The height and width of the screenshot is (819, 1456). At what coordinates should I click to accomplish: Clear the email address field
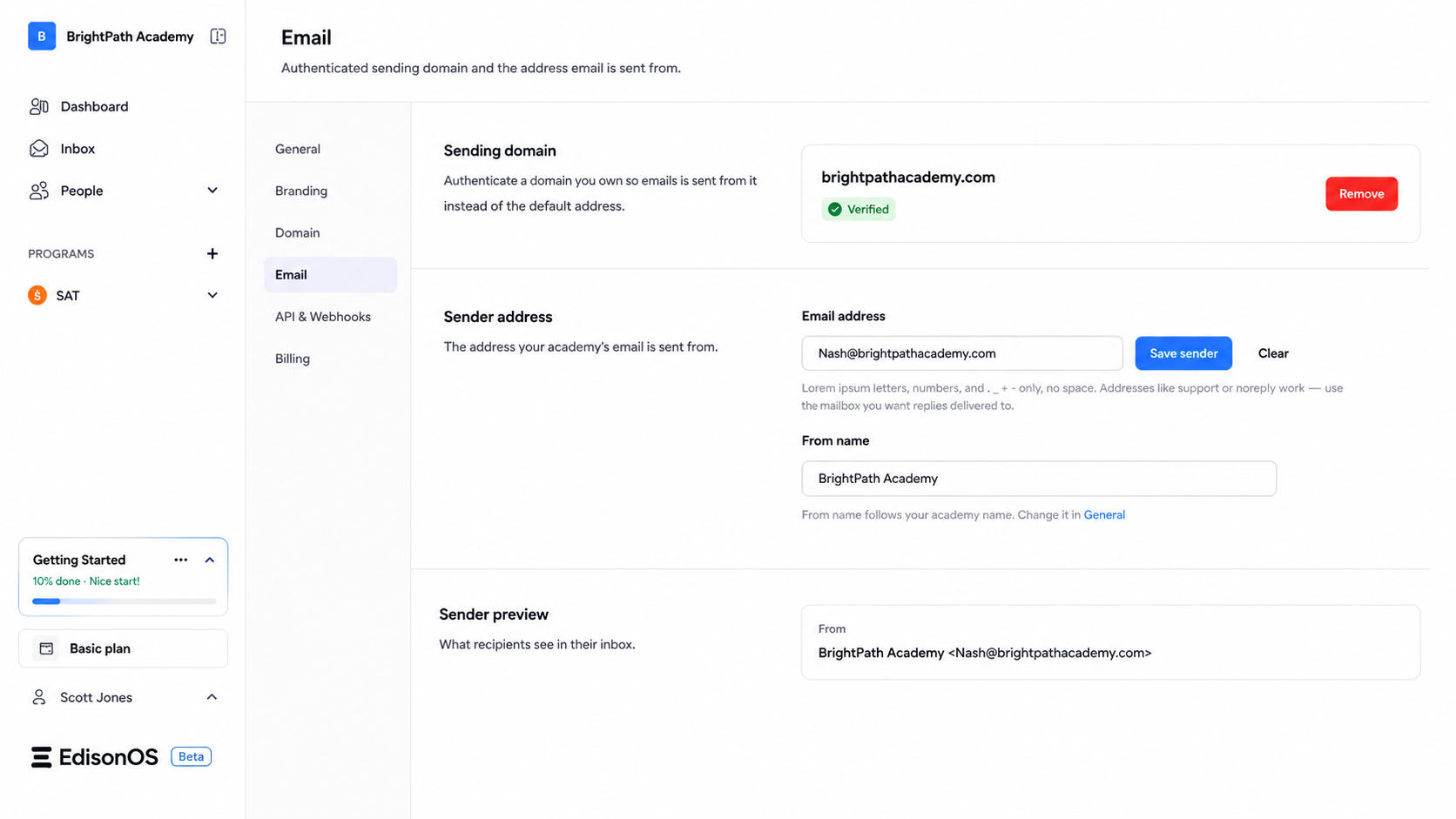pos(1273,353)
